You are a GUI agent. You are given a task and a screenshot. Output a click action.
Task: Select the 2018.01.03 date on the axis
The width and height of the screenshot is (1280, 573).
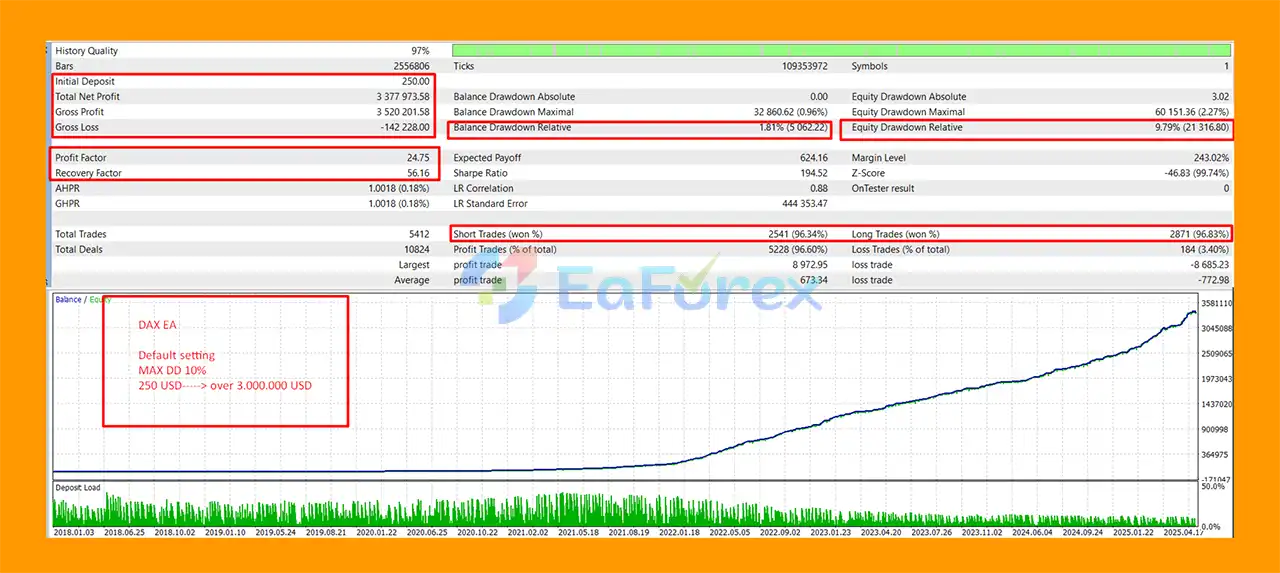(73, 533)
